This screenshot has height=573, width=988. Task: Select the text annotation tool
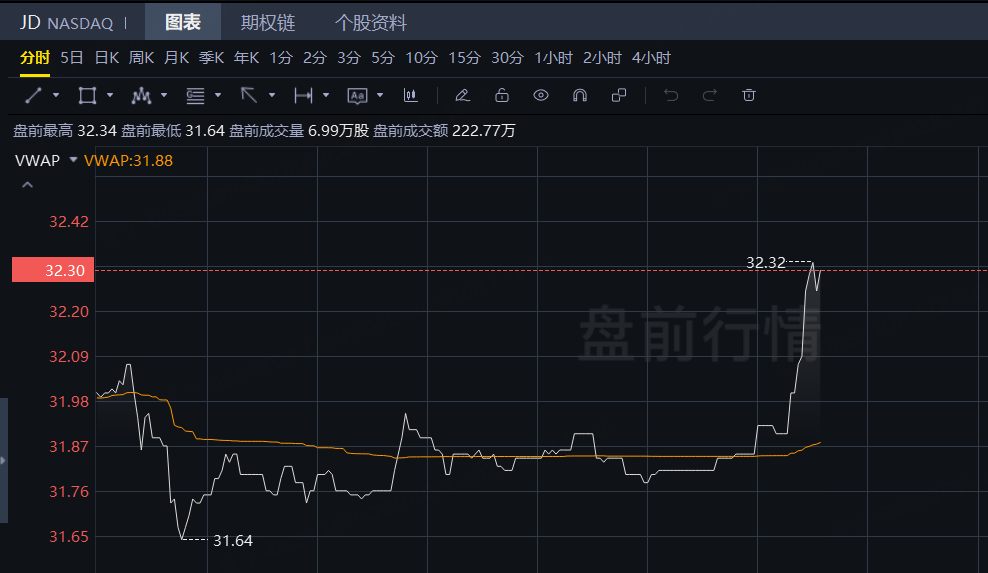coord(357,95)
